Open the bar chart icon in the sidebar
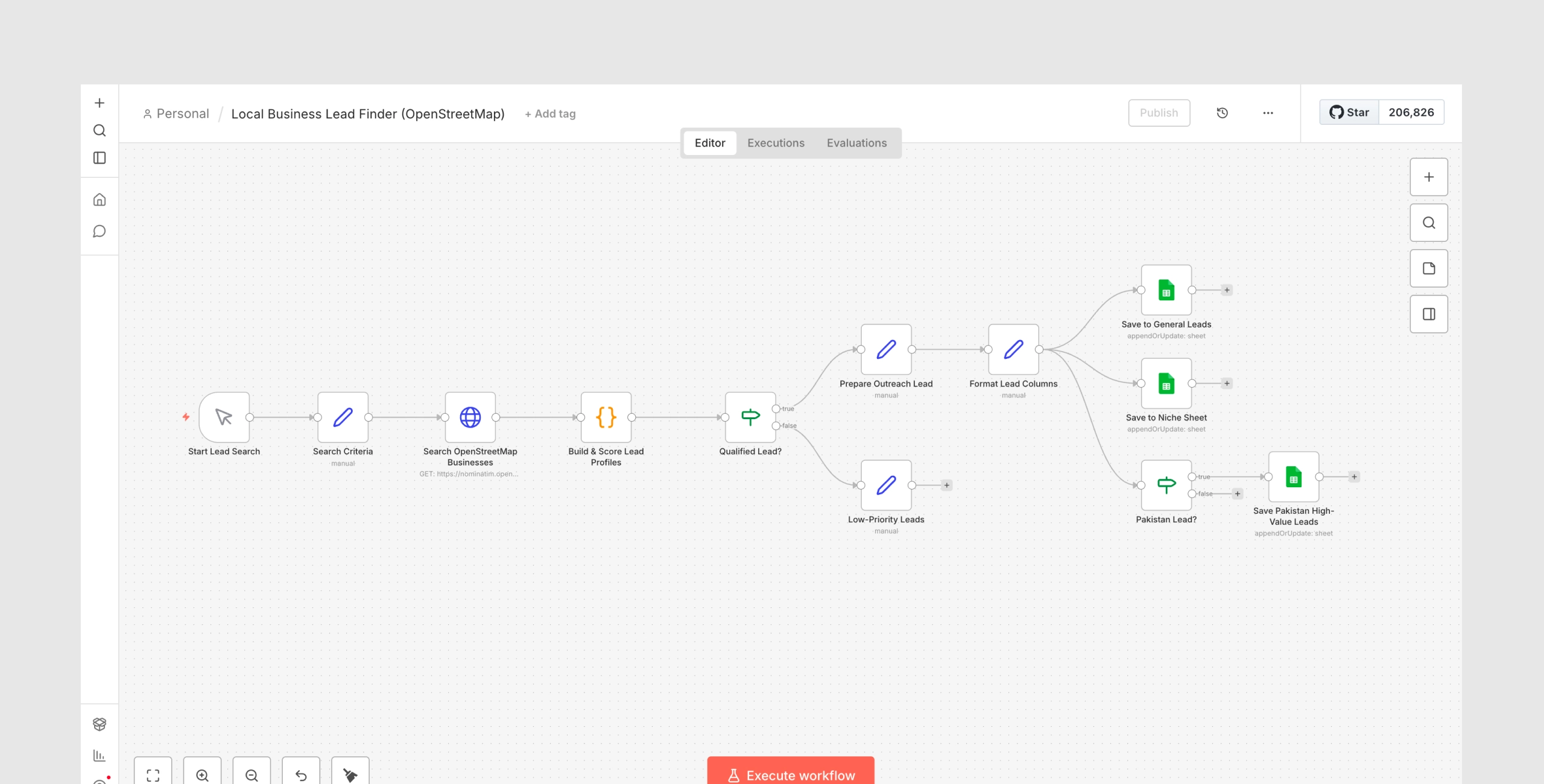Screen dimensions: 1544x784 pos(100,755)
